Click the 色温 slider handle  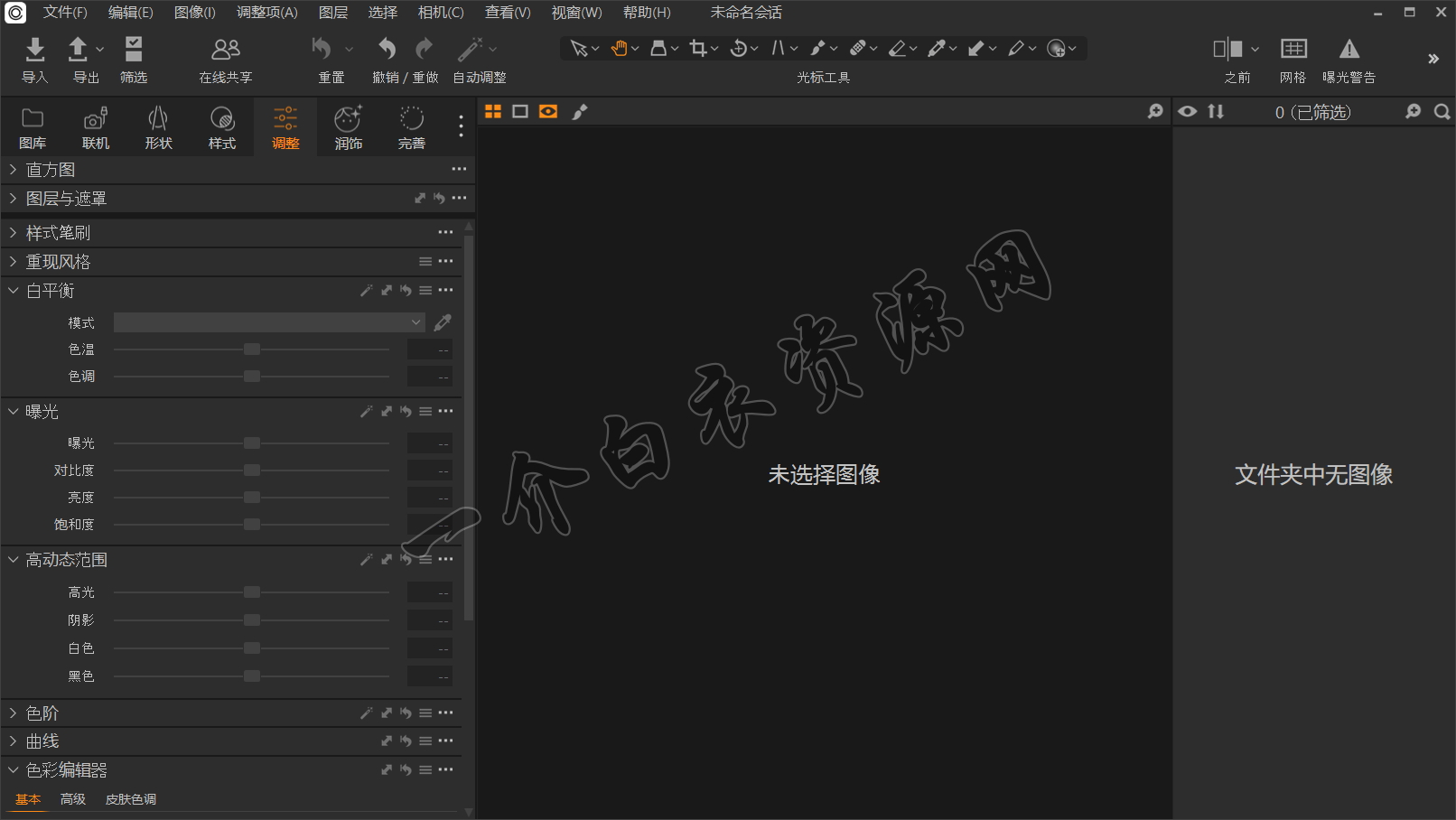click(x=252, y=349)
